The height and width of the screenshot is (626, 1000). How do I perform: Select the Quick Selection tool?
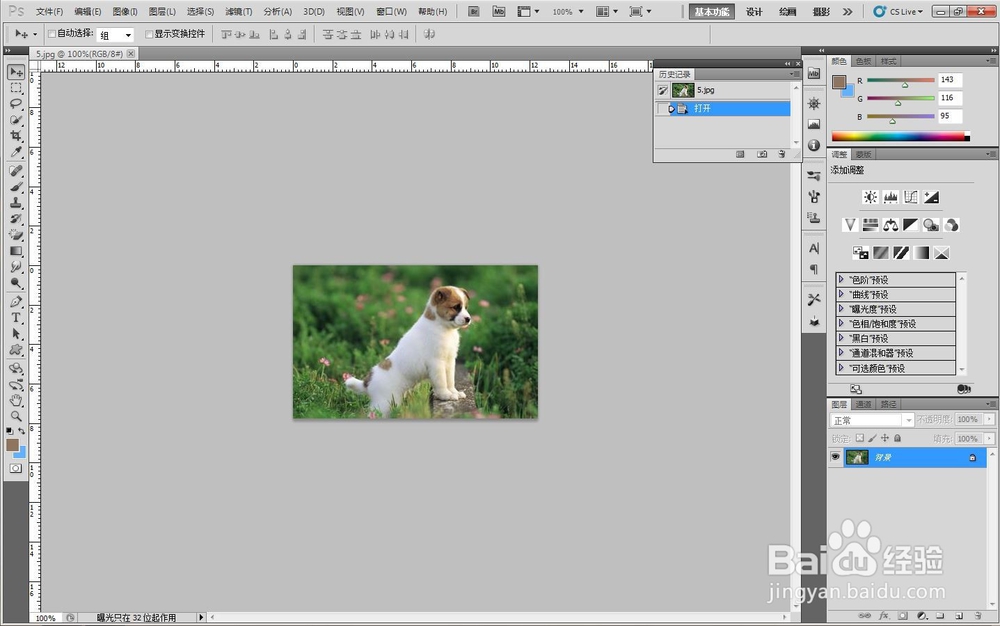(16, 119)
